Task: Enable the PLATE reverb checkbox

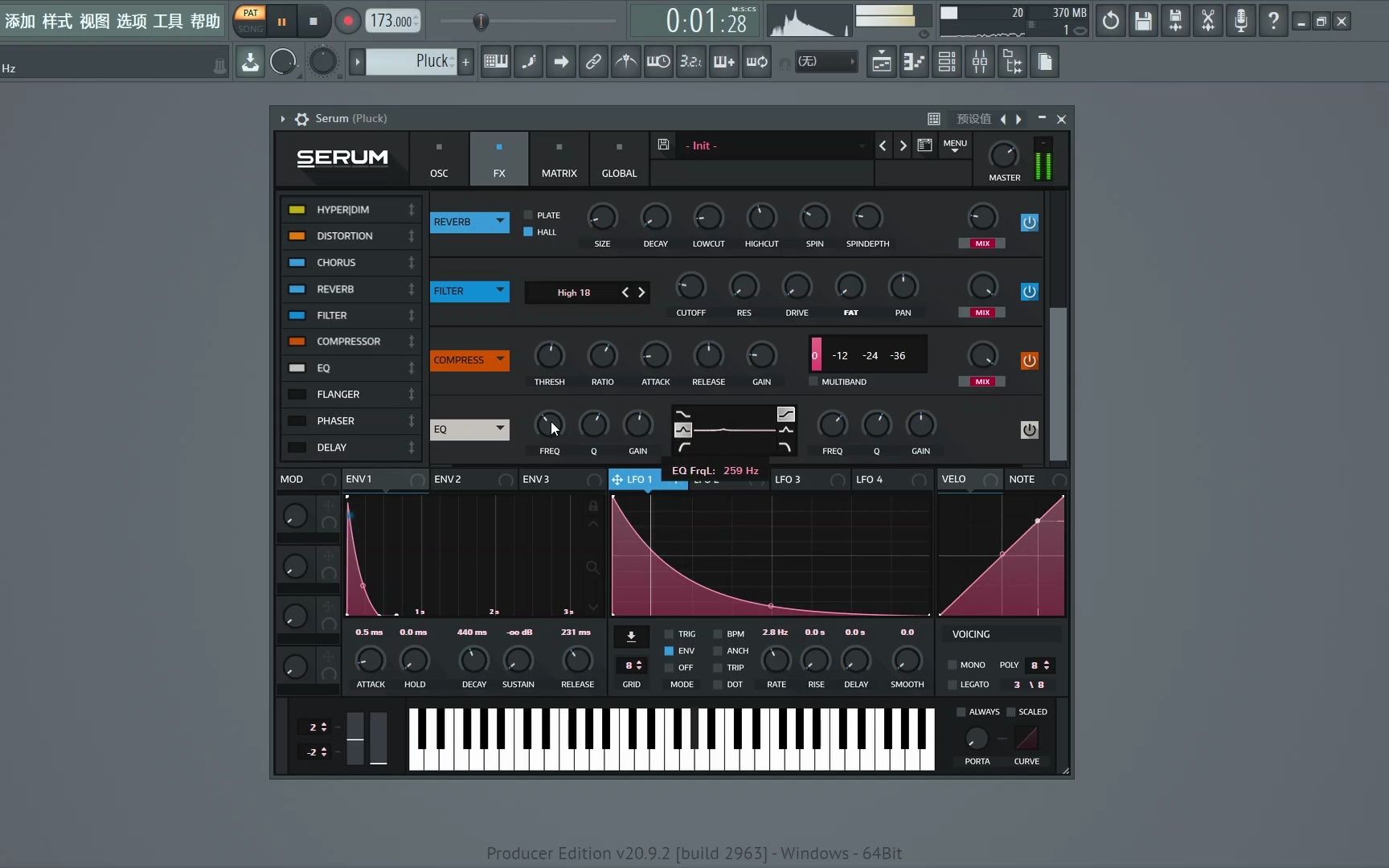Action: (x=528, y=215)
